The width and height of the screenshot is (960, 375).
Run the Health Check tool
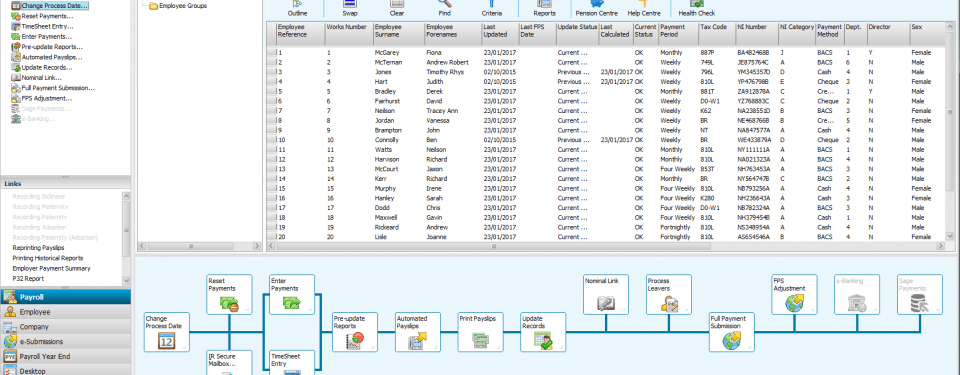(696, 9)
